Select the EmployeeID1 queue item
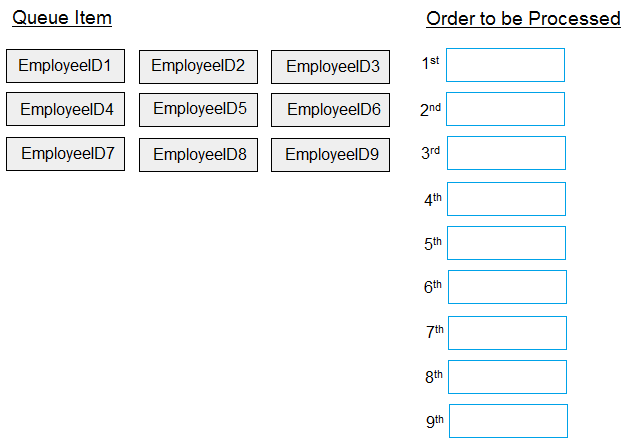Viewport: 625px width, 443px height. [x=65, y=66]
